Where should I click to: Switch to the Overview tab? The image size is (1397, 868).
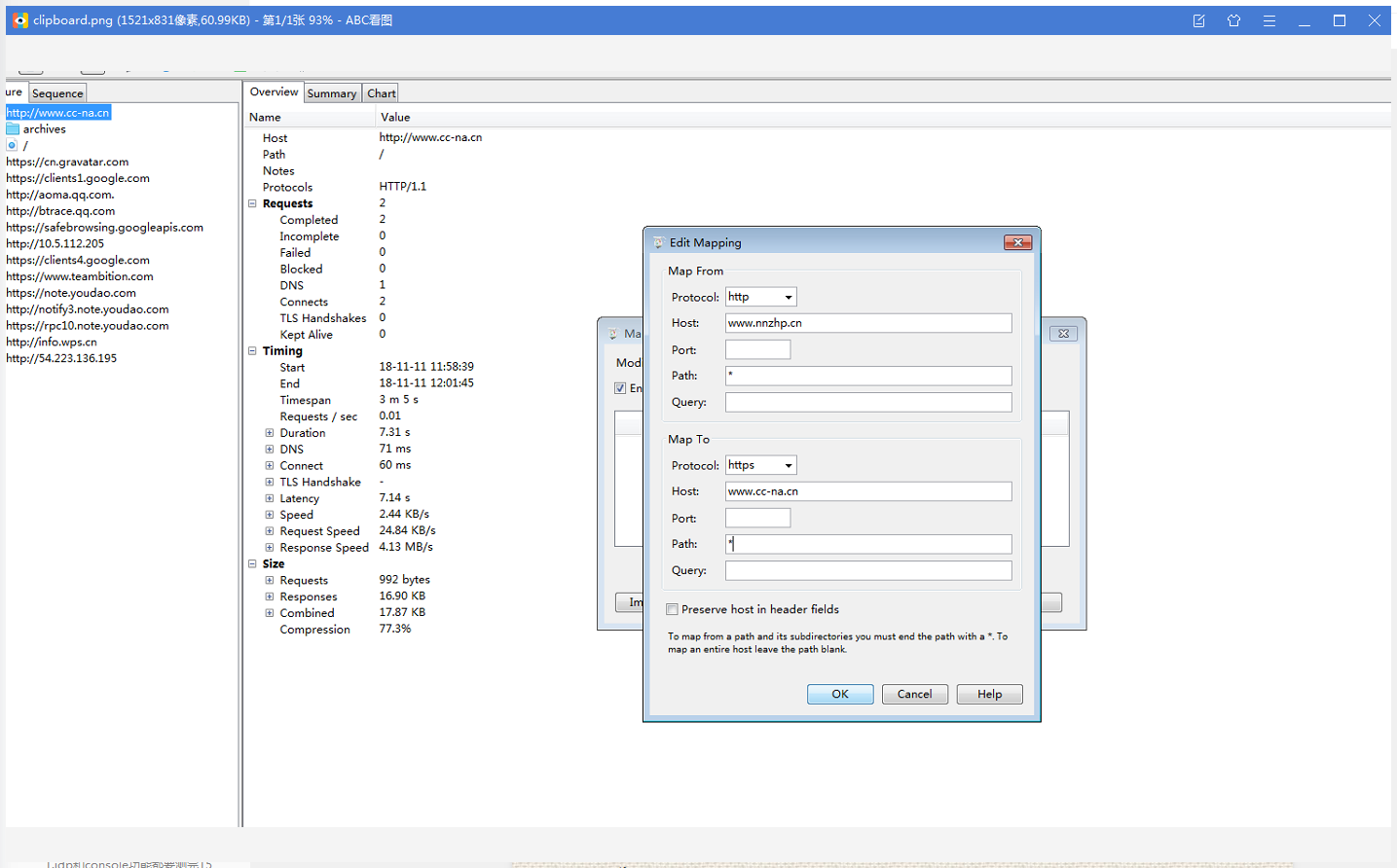coord(274,92)
